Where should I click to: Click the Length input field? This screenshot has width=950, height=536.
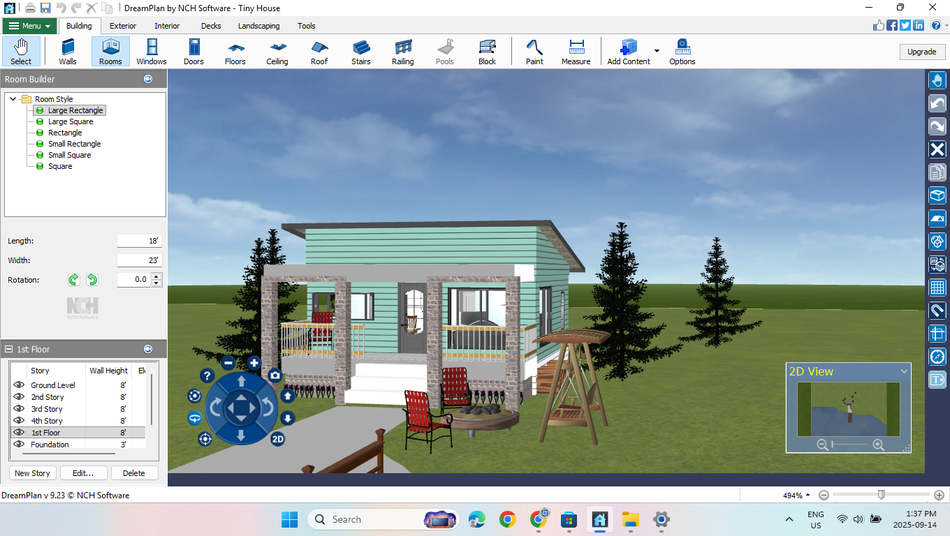click(139, 240)
